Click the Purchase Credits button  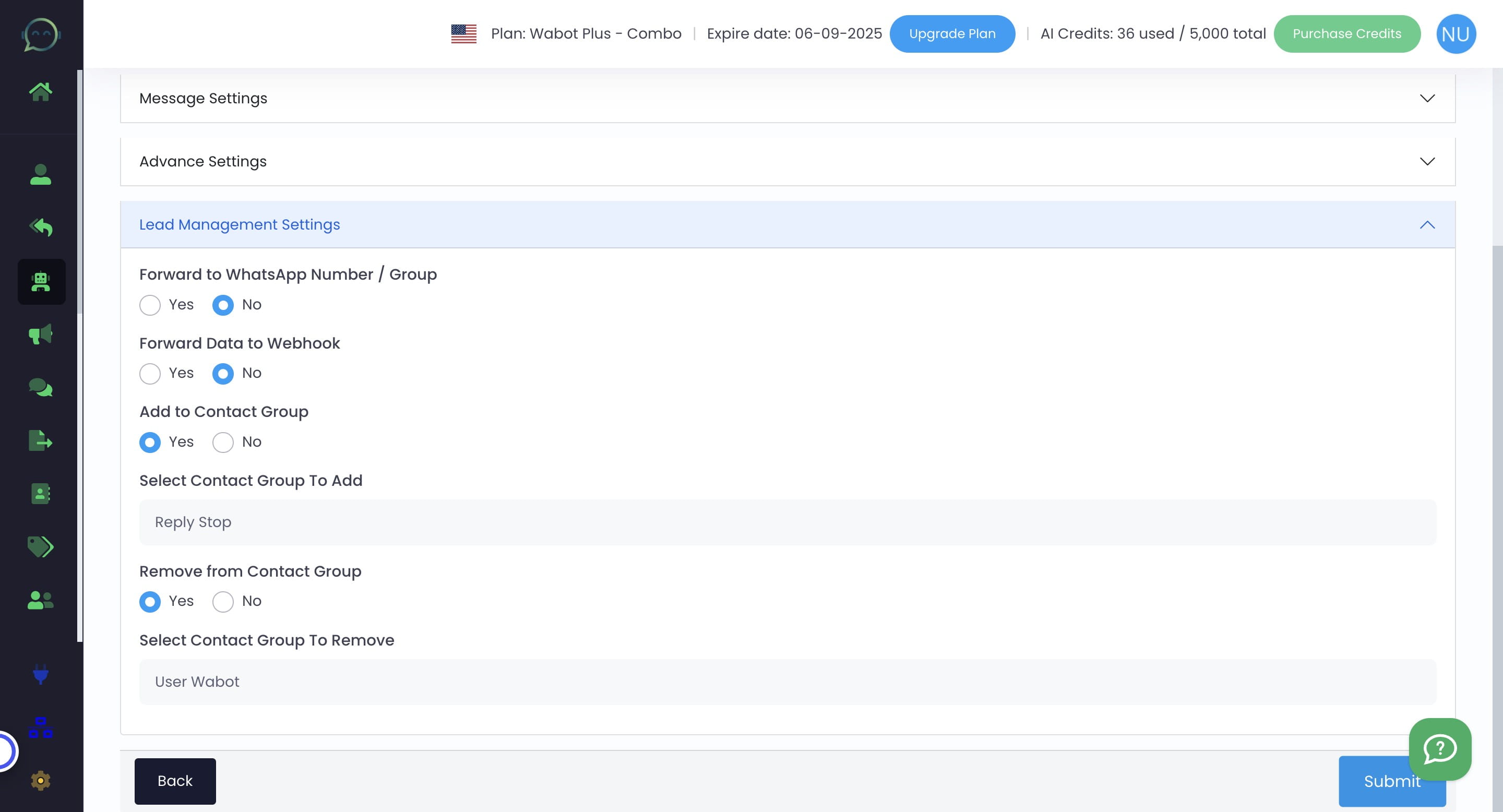(x=1347, y=33)
